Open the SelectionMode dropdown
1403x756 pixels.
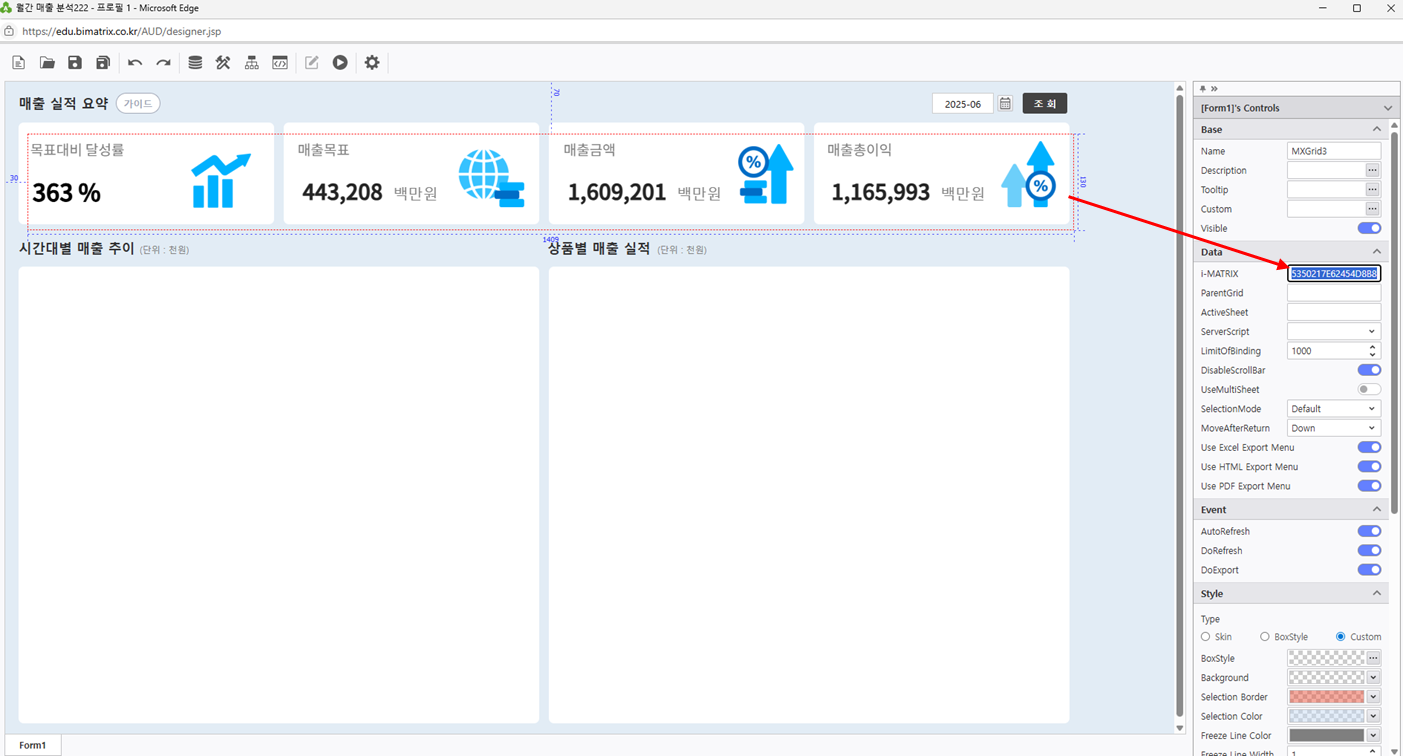point(1333,409)
